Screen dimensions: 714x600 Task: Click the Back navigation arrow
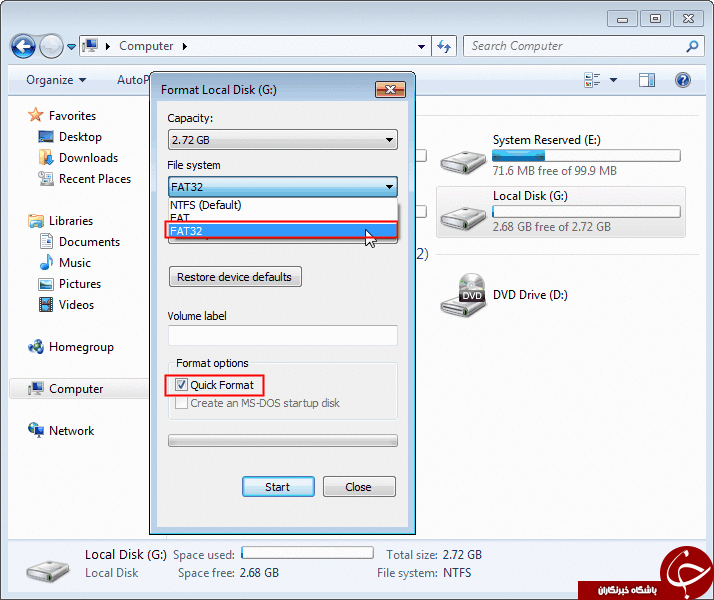click(23, 46)
